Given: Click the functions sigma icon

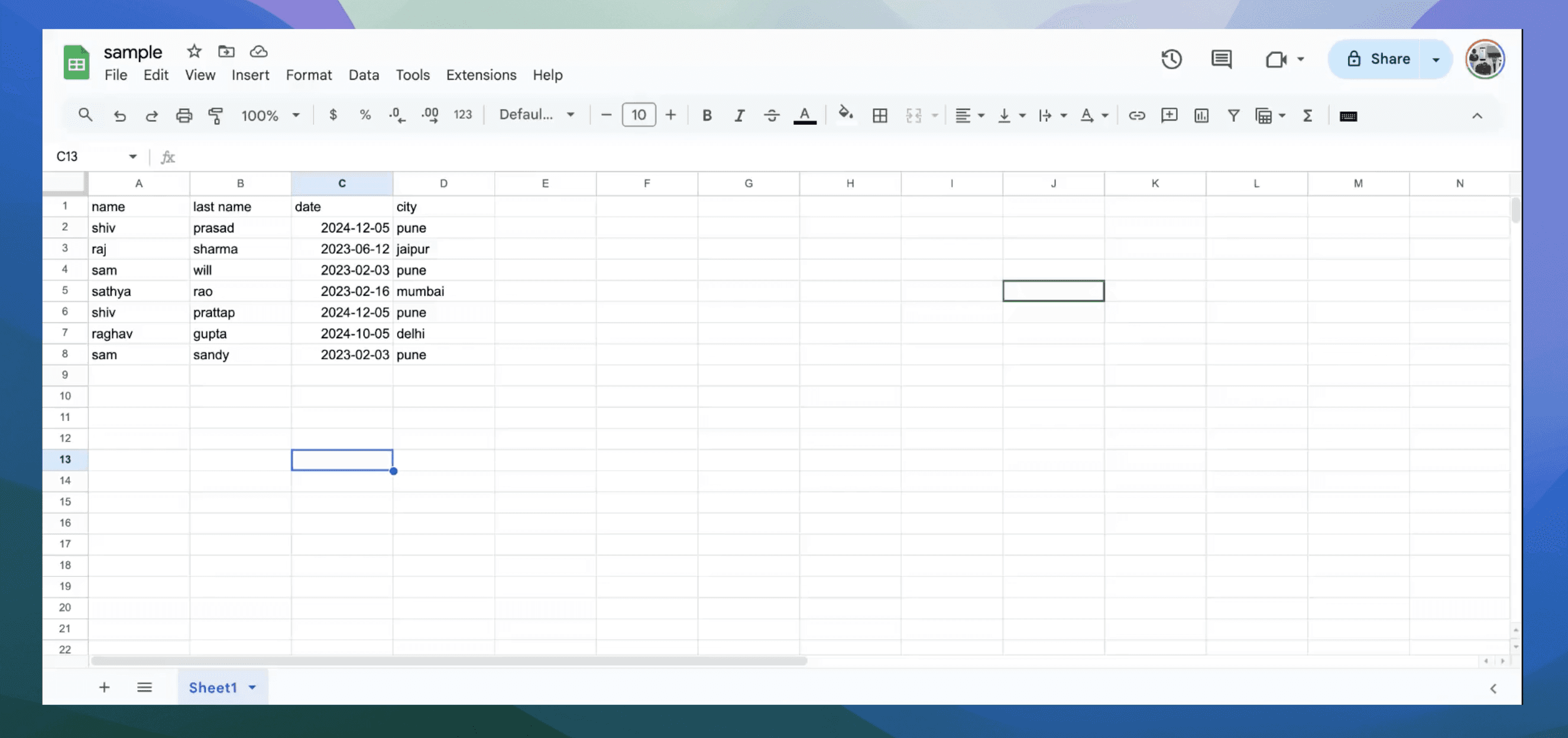Looking at the screenshot, I should coord(1307,115).
